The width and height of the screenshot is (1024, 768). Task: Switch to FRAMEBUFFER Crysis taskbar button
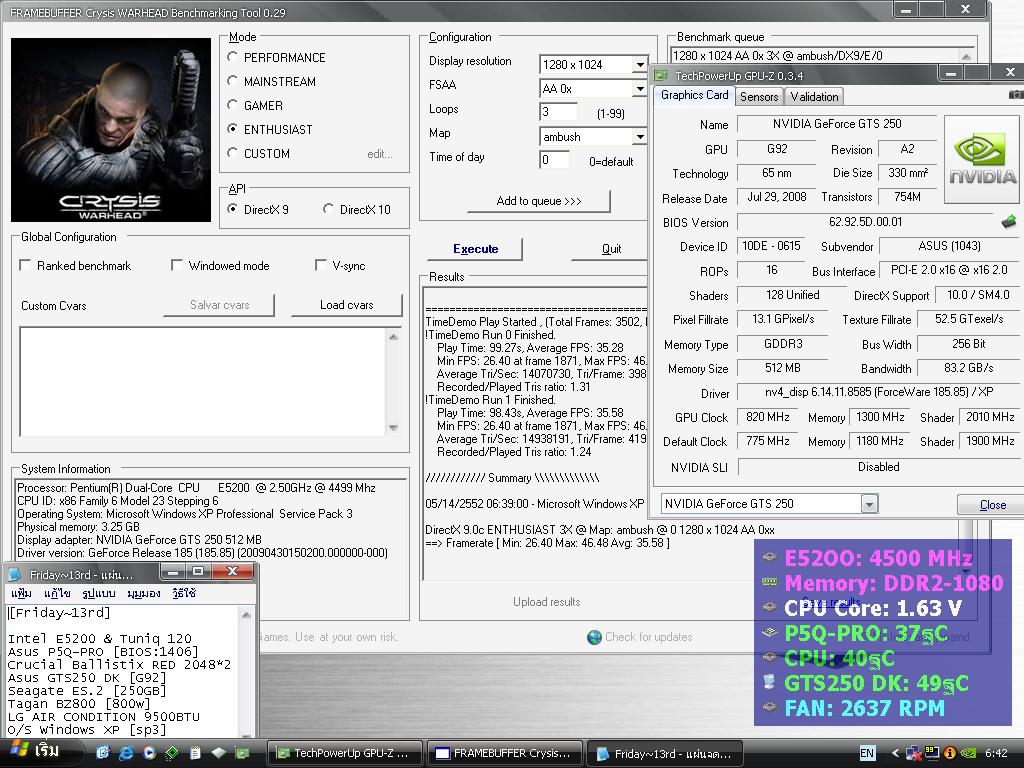[504, 753]
